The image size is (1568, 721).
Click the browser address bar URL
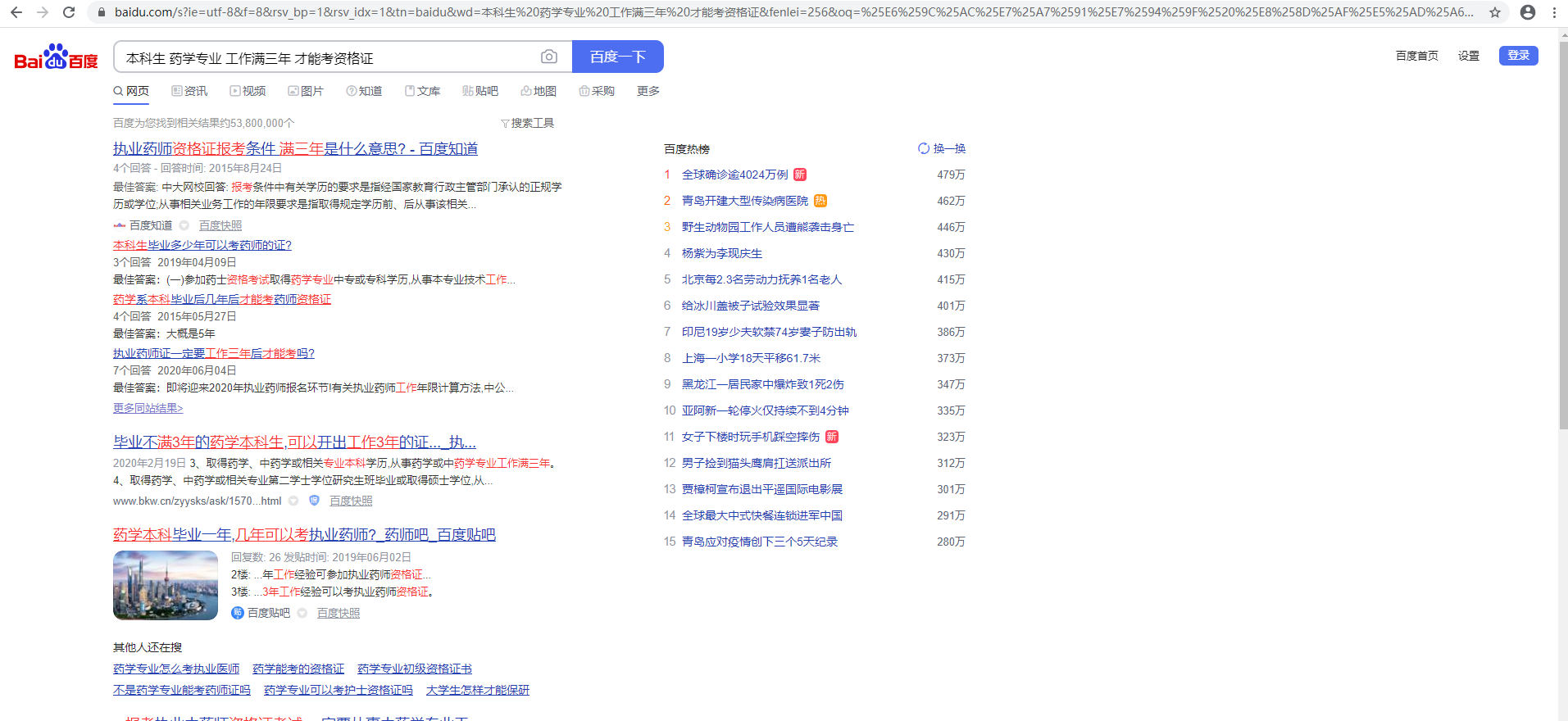point(793,12)
